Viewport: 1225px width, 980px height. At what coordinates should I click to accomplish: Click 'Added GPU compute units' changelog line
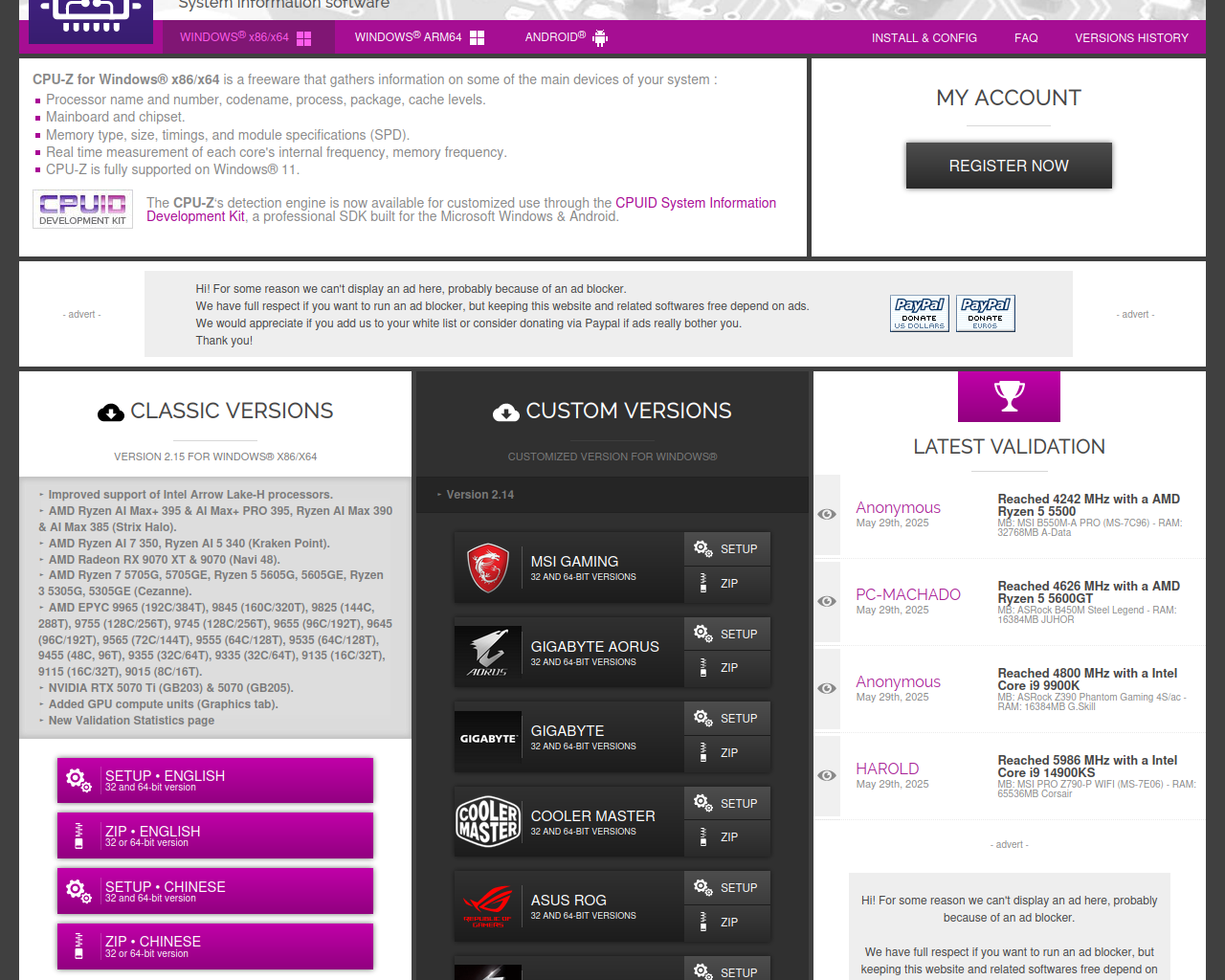(163, 704)
